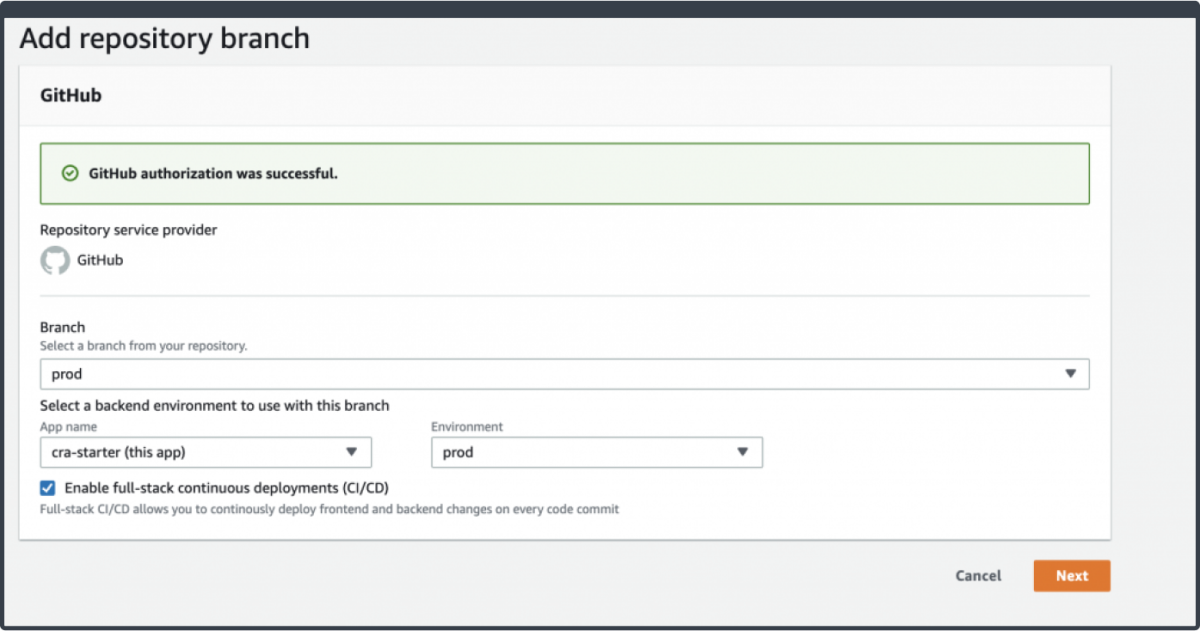Click the GitHub octocat logo icon
Viewport: 1200px width, 631px height.
[x=55, y=261]
